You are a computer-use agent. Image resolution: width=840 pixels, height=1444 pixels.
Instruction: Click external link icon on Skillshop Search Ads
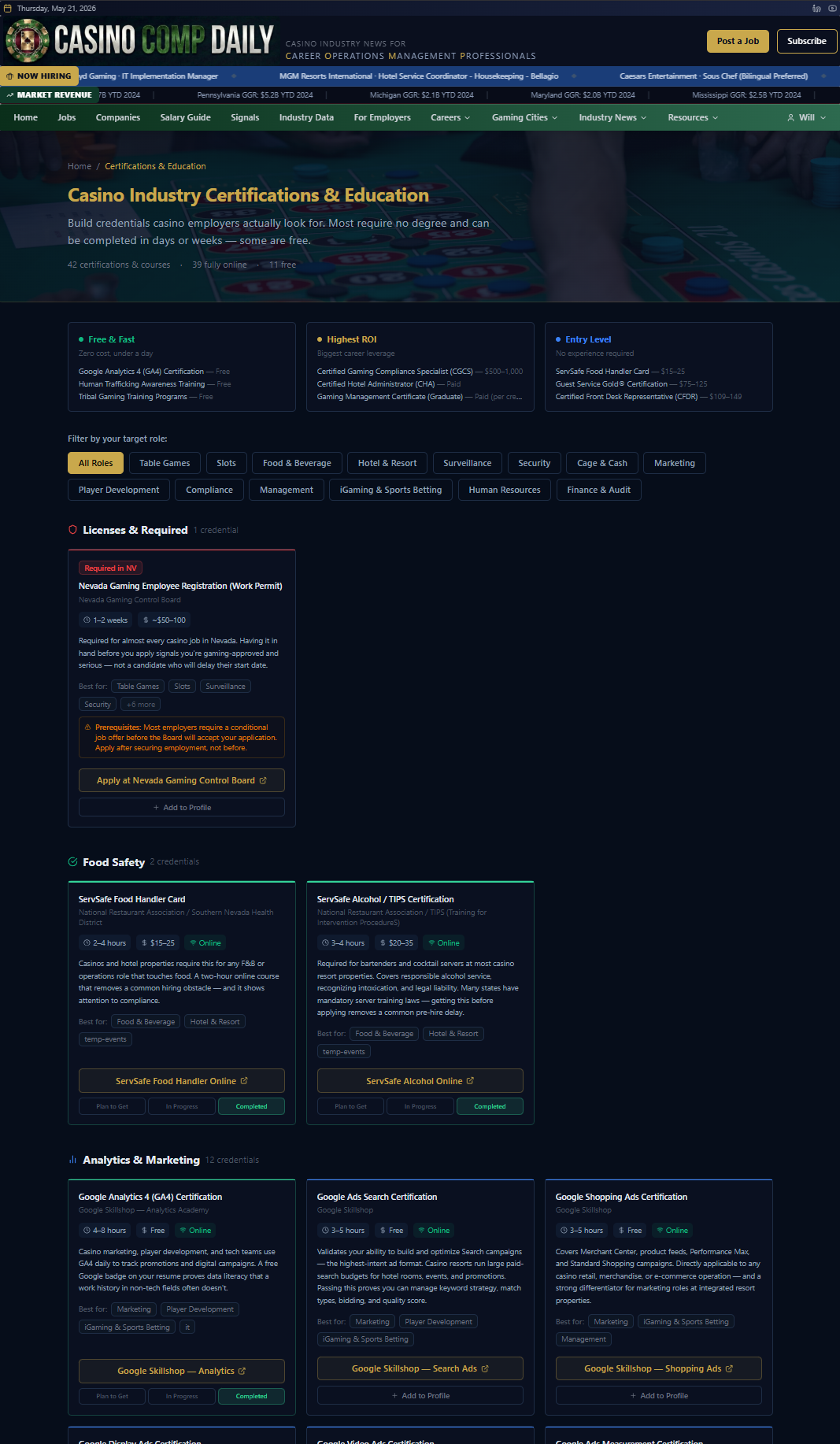click(x=485, y=1368)
